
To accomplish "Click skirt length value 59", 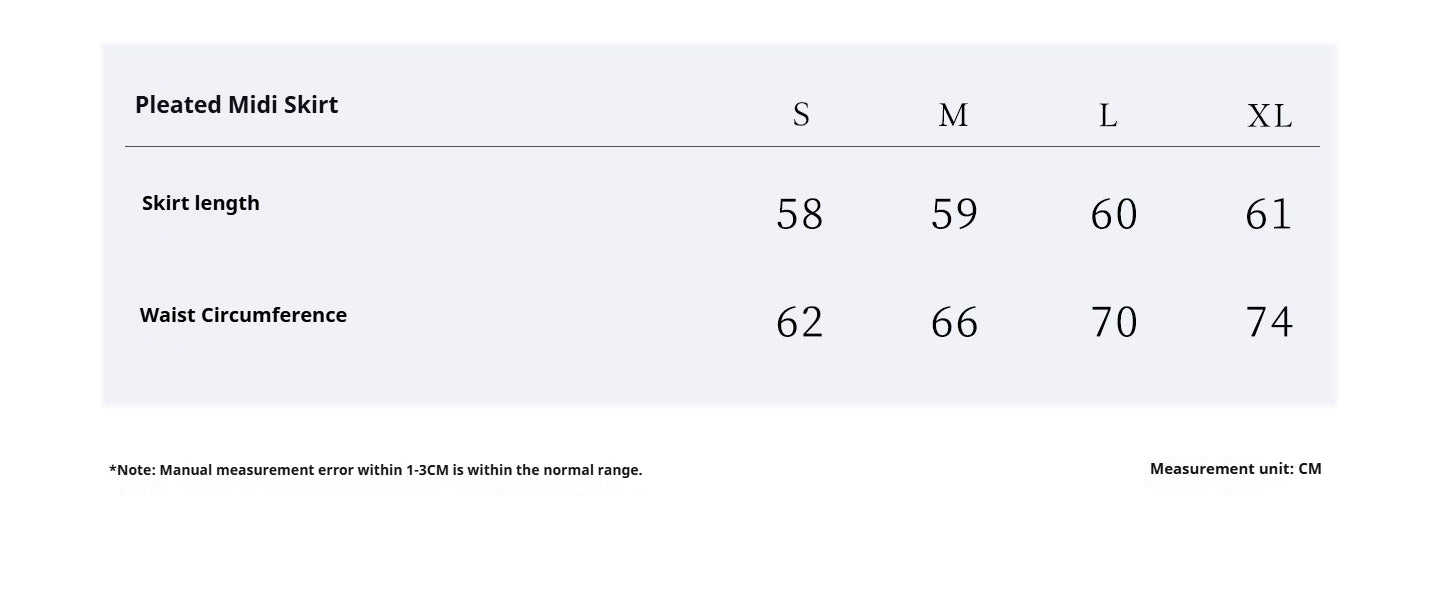I will tap(955, 214).
